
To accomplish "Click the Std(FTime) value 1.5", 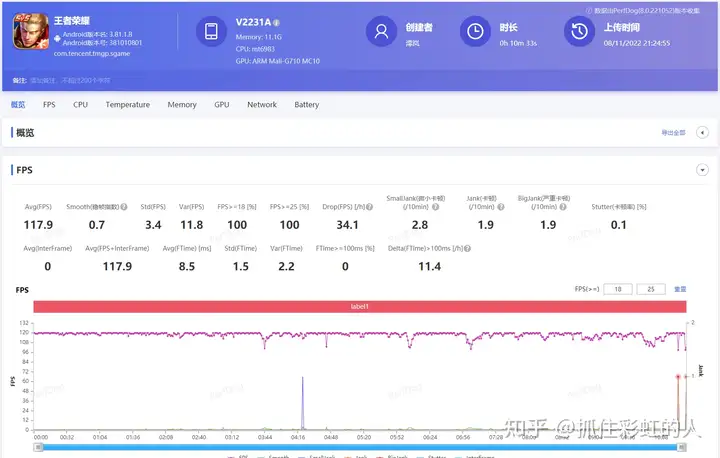I will (x=241, y=266).
